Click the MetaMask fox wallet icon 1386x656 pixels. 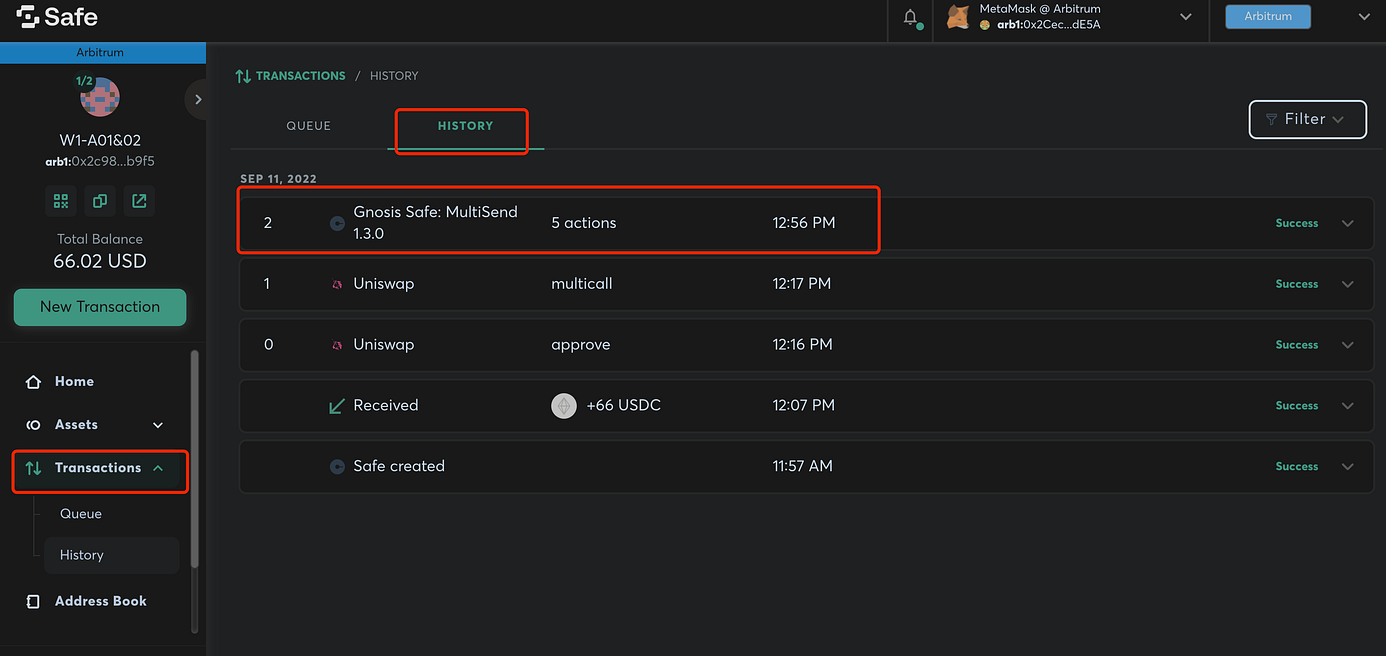click(x=958, y=17)
